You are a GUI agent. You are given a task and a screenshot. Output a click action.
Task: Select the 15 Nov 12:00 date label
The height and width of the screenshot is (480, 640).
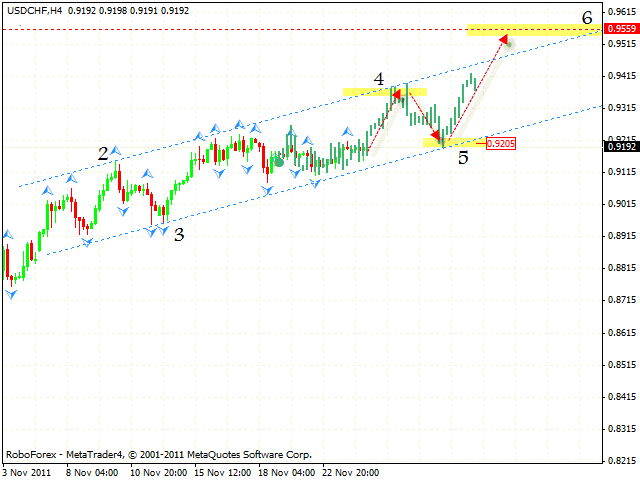click(x=224, y=471)
